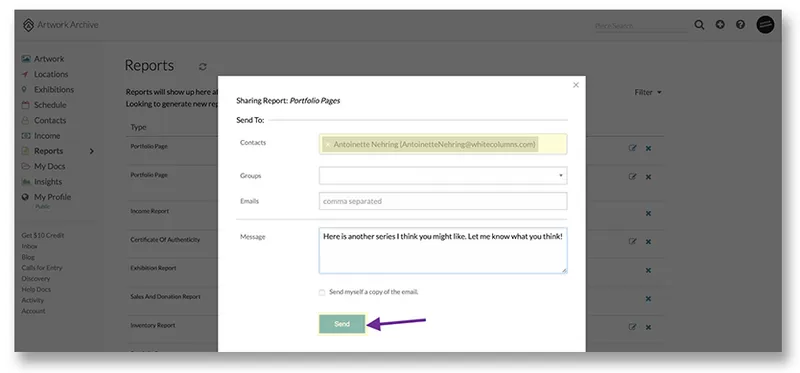Delete the Inventory Report row

[x=648, y=327]
